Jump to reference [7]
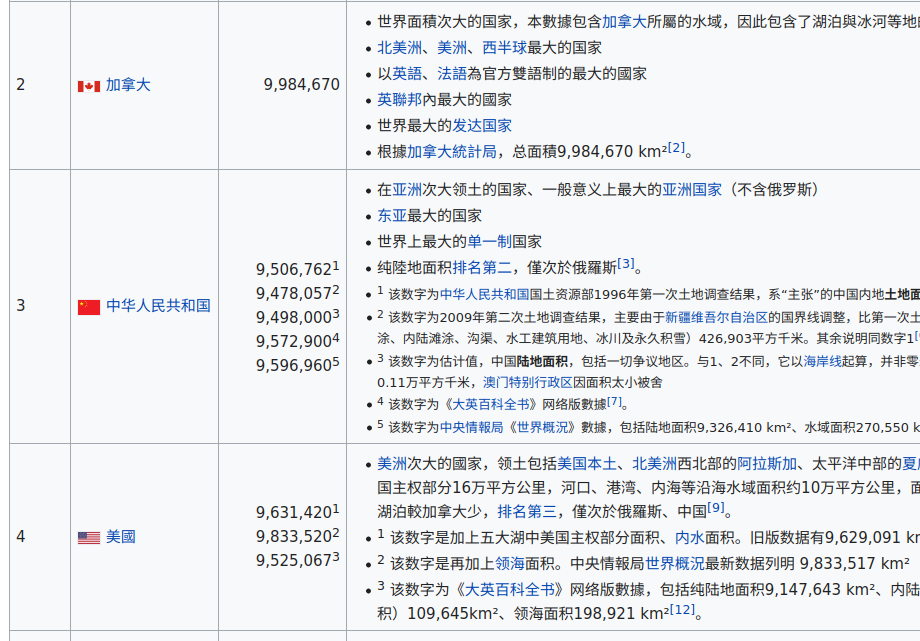Viewport: 920px width, 641px height. pos(614,402)
